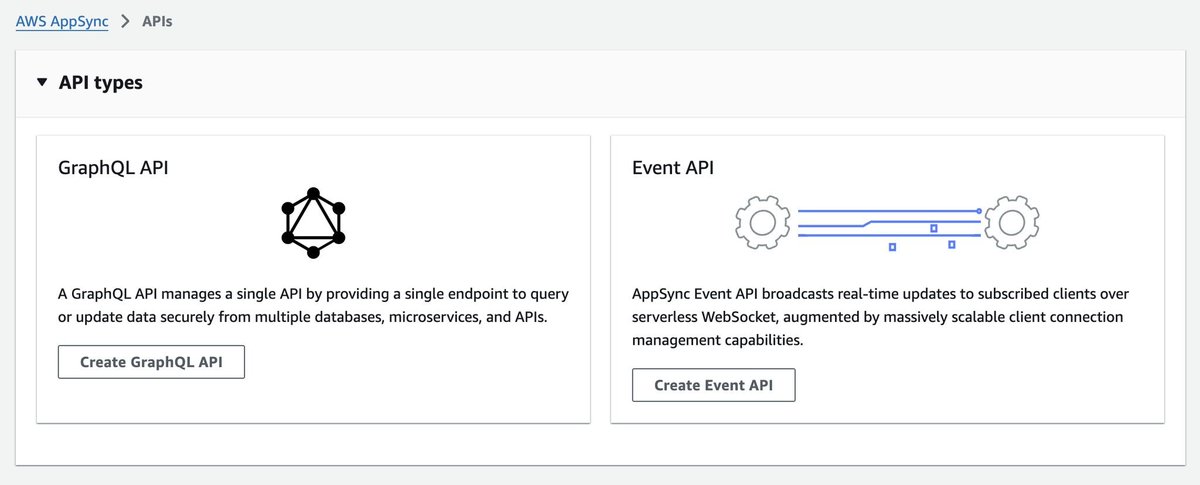Collapse the API types section triangle
The width and height of the screenshot is (1200, 485).
click(x=41, y=83)
